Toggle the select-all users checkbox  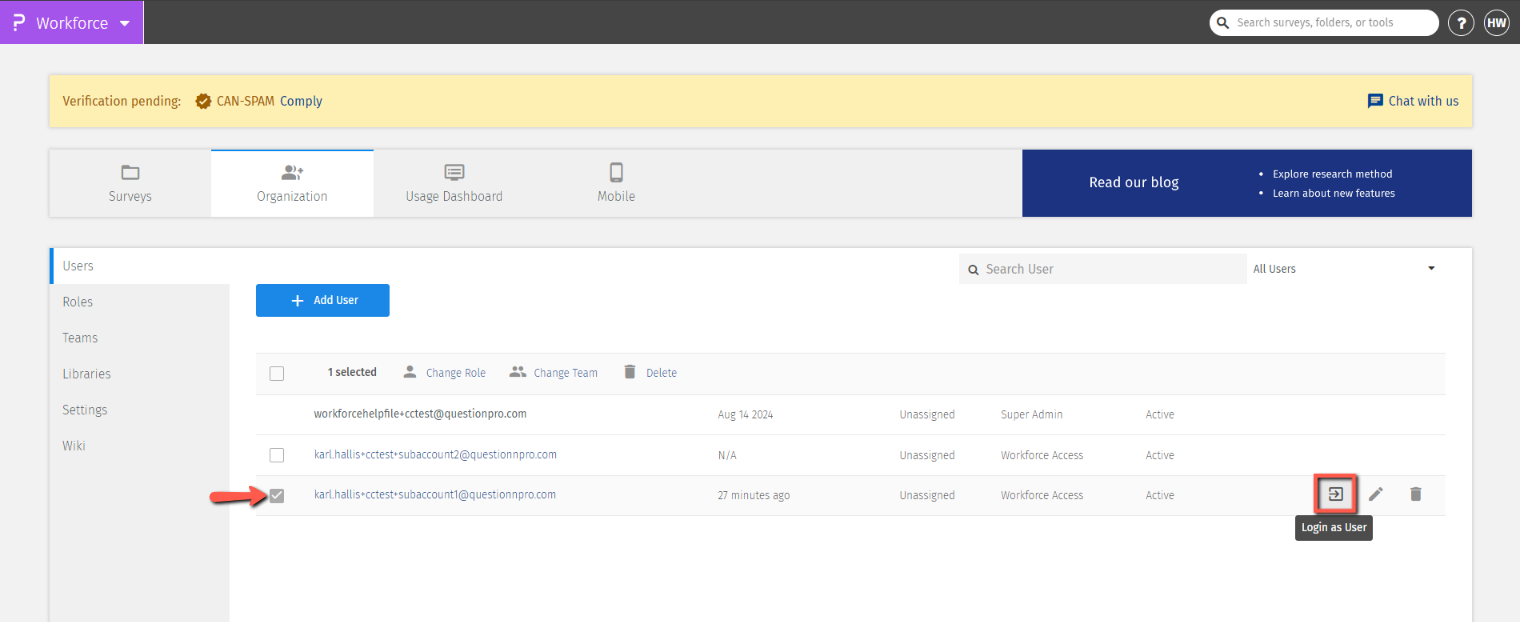[x=277, y=373]
